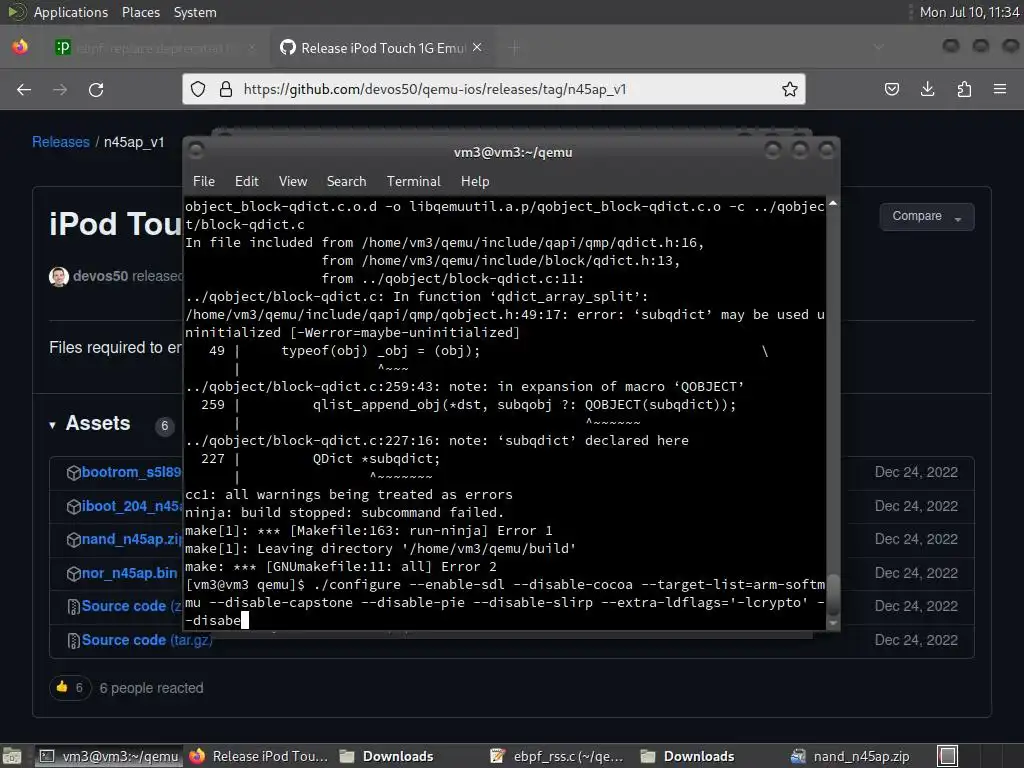Open a new Firefox tab
Screen dimensions: 1024x768
[x=515, y=48]
